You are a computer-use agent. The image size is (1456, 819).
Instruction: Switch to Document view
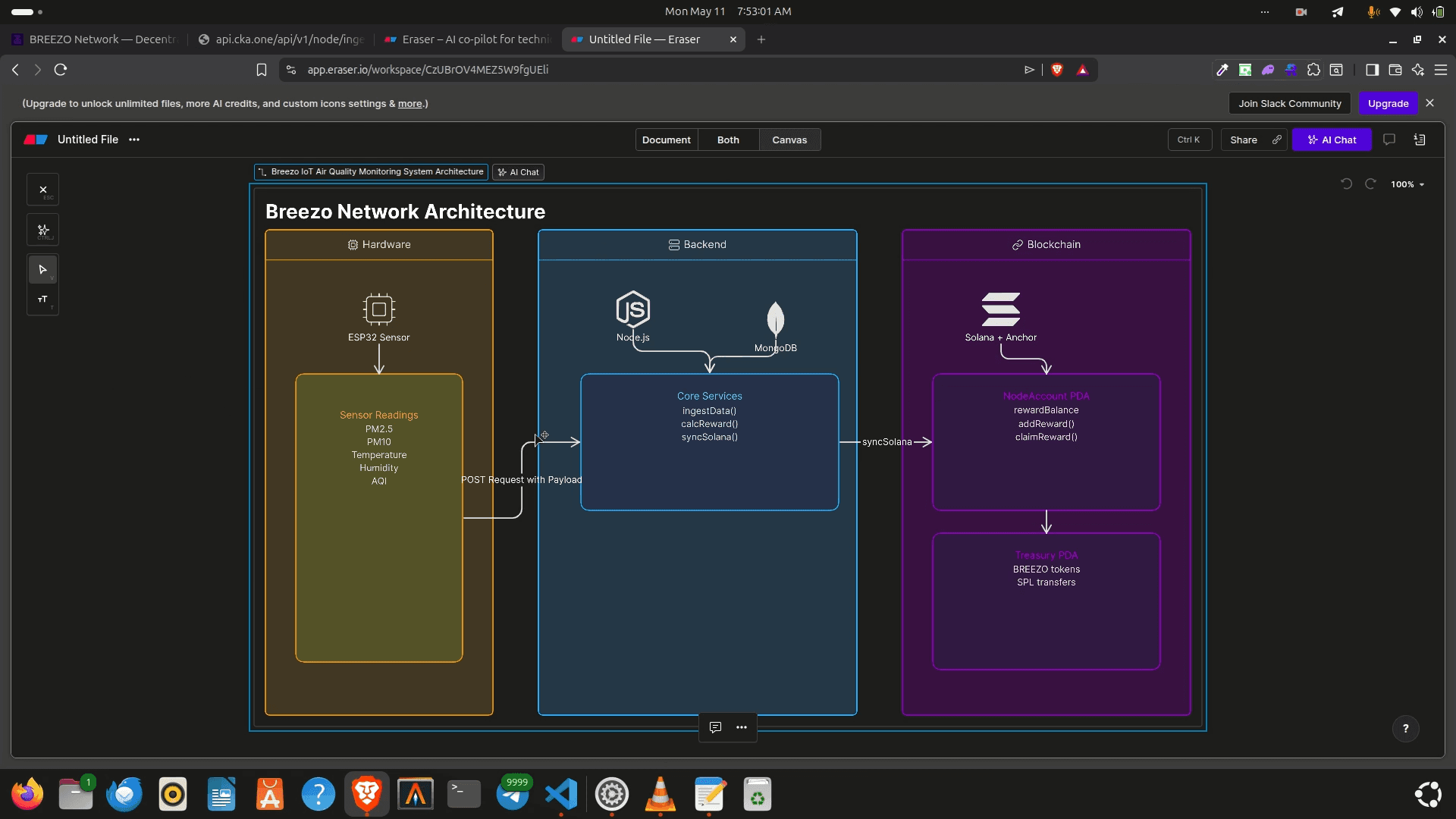click(x=667, y=140)
